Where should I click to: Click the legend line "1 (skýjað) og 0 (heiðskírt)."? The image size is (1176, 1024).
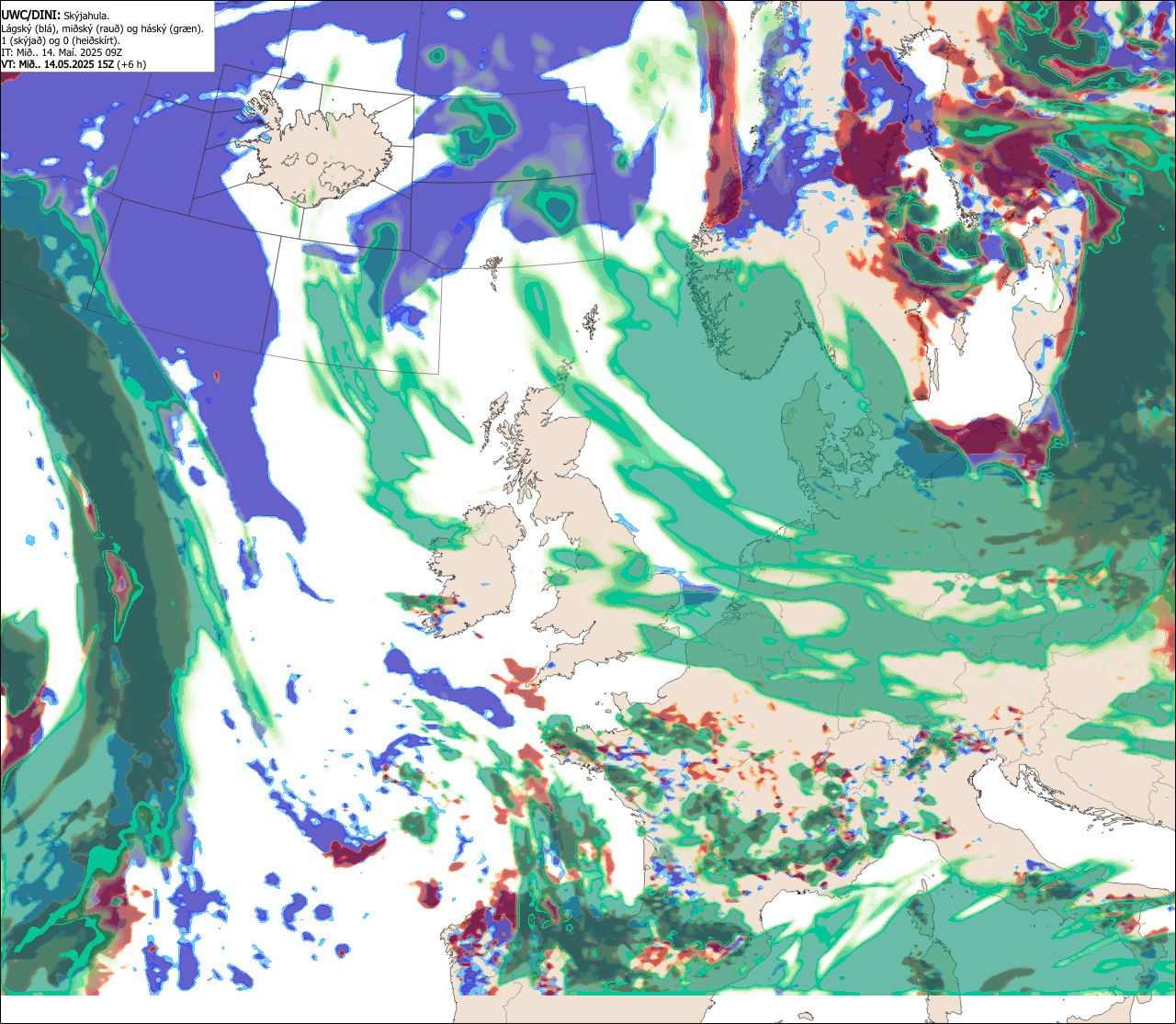61,40
